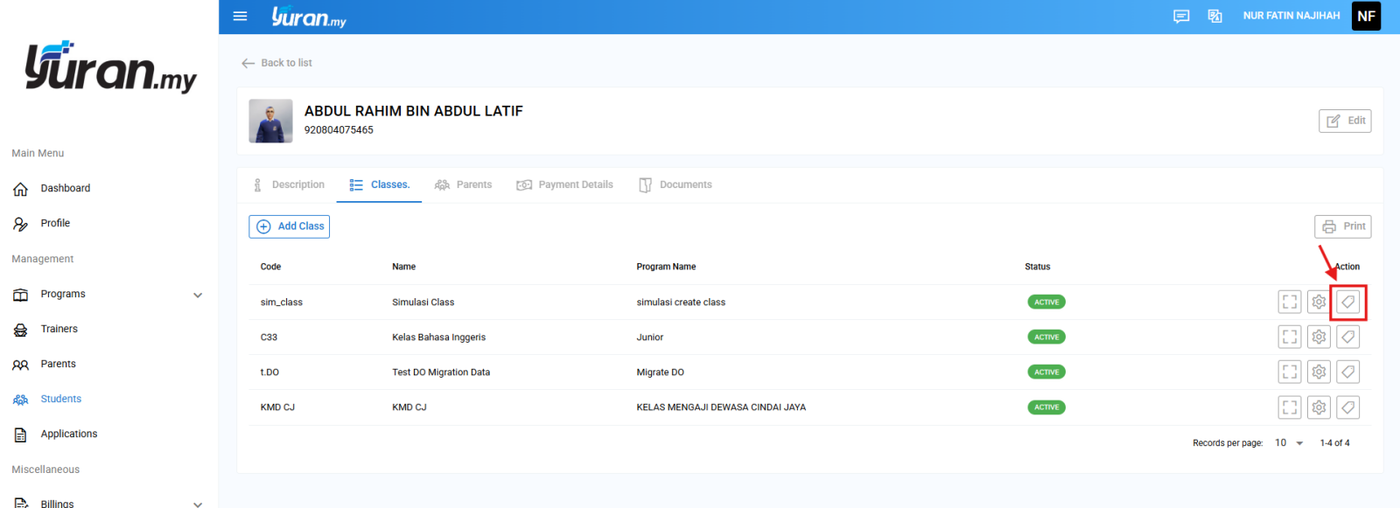Click the student profile photo thumbnail

(271, 121)
